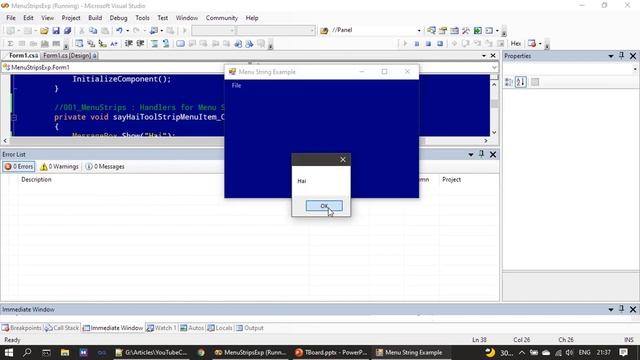Screen dimensions: 640x360
Task: Open Undo history dropdown arrow
Action: coord(127,31)
